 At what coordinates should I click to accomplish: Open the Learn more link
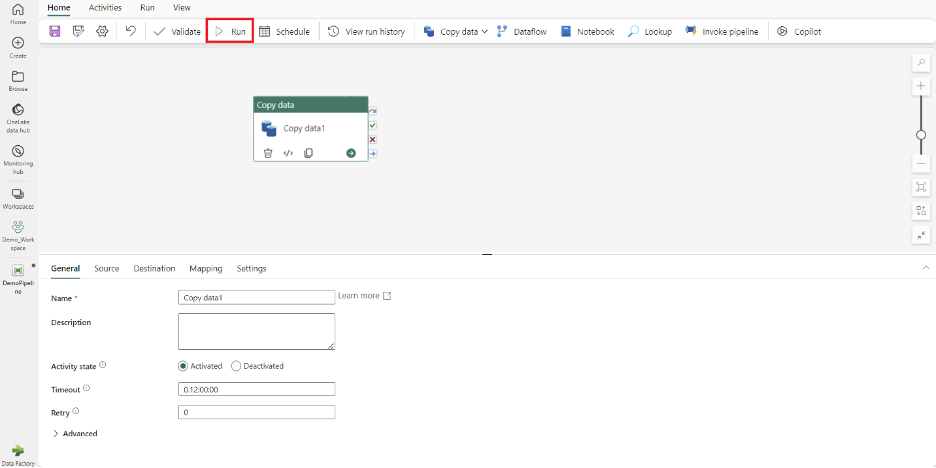(365, 295)
